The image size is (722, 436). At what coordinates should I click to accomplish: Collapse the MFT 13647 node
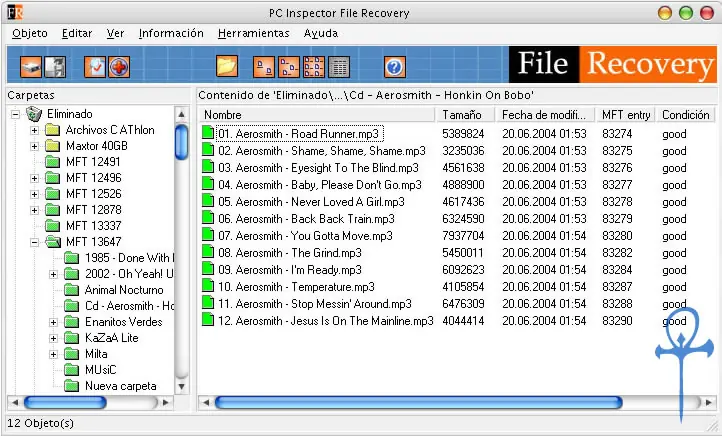pyautogui.click(x=35, y=242)
